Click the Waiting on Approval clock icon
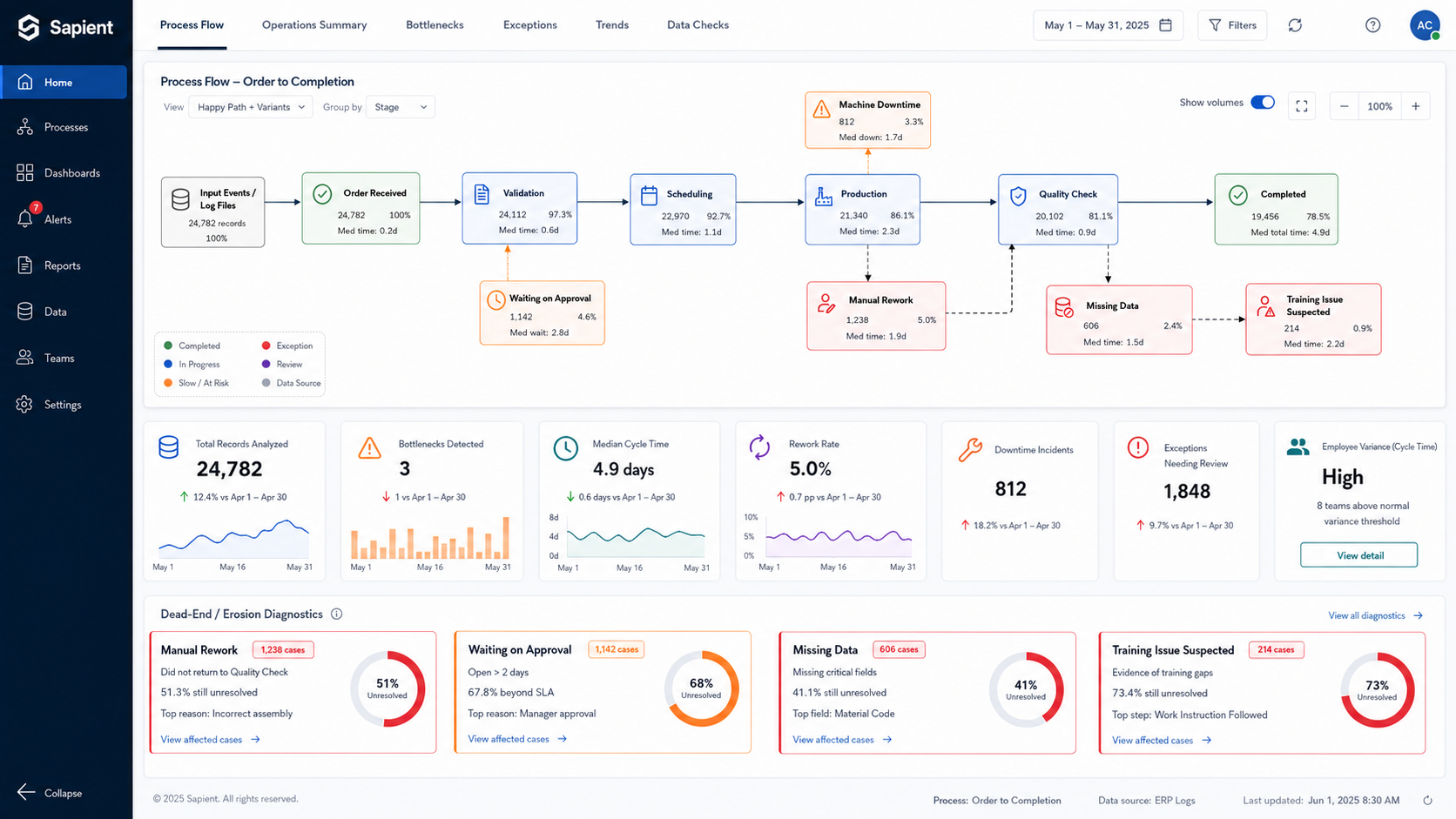The image size is (1456, 819). coord(495,300)
